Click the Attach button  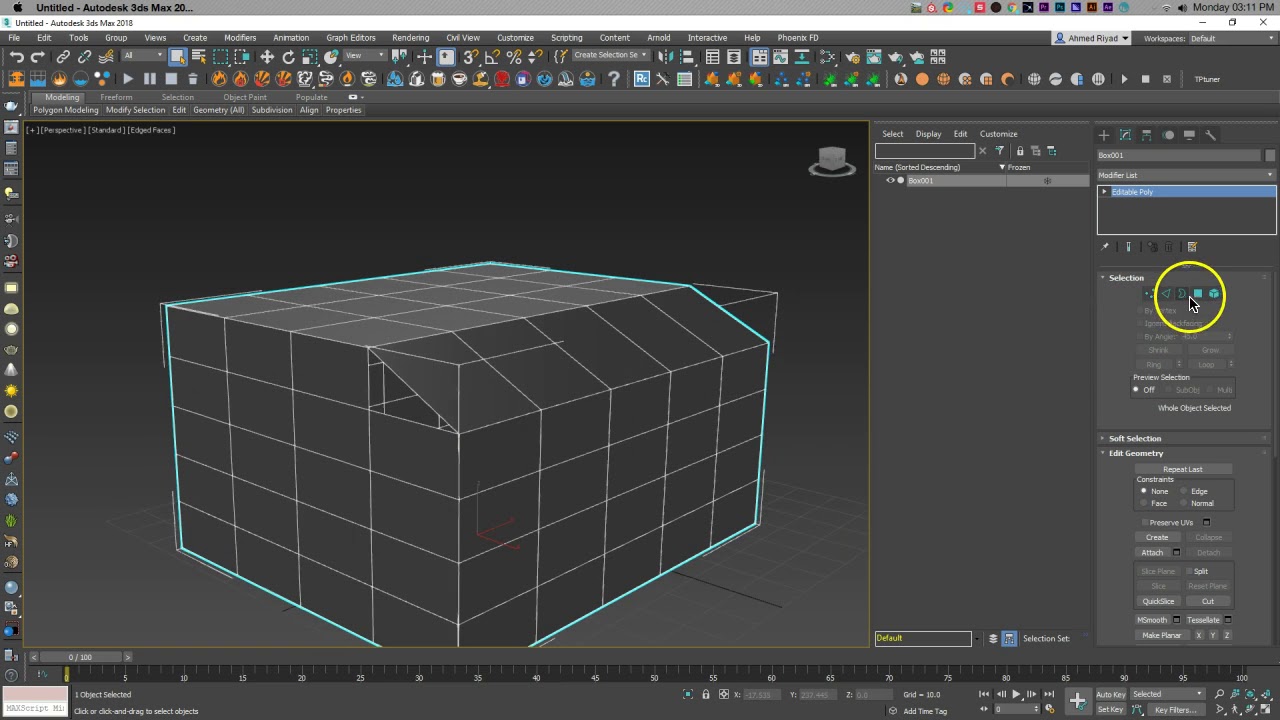pyautogui.click(x=1152, y=553)
